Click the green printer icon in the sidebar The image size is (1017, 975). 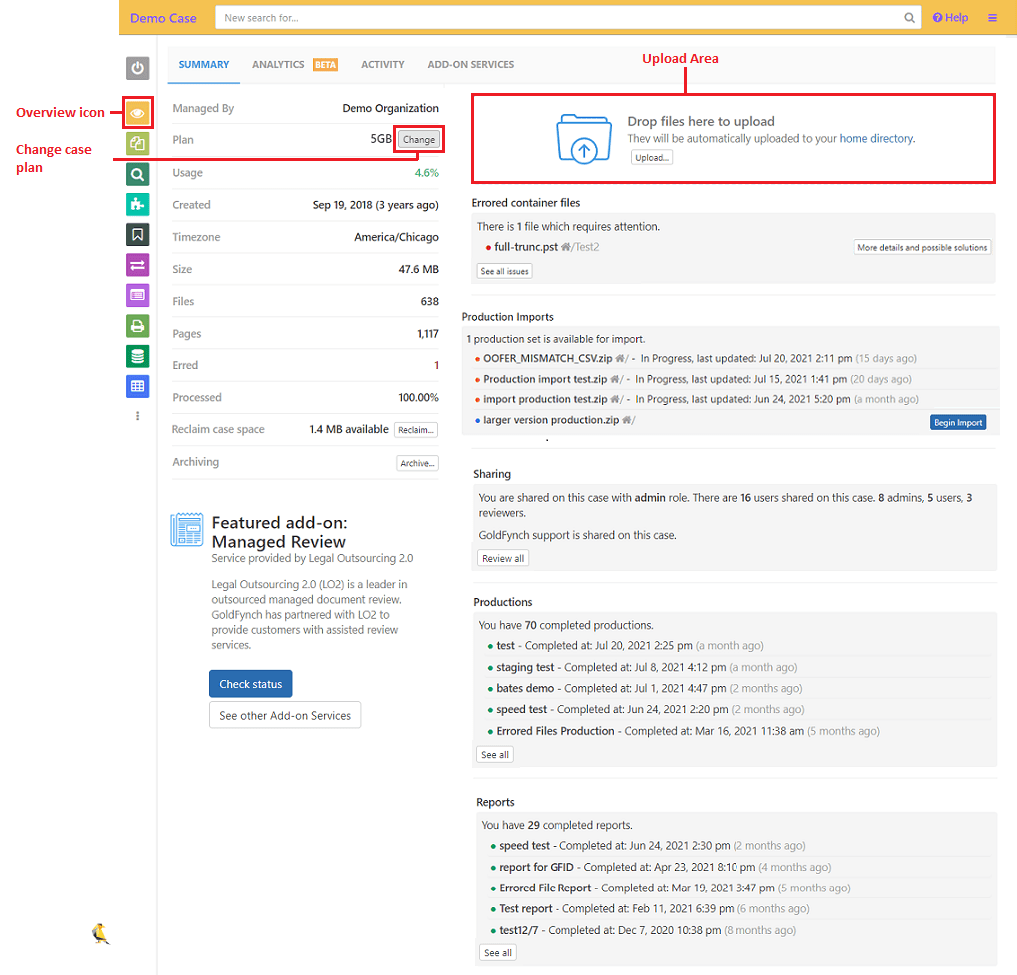(137, 324)
